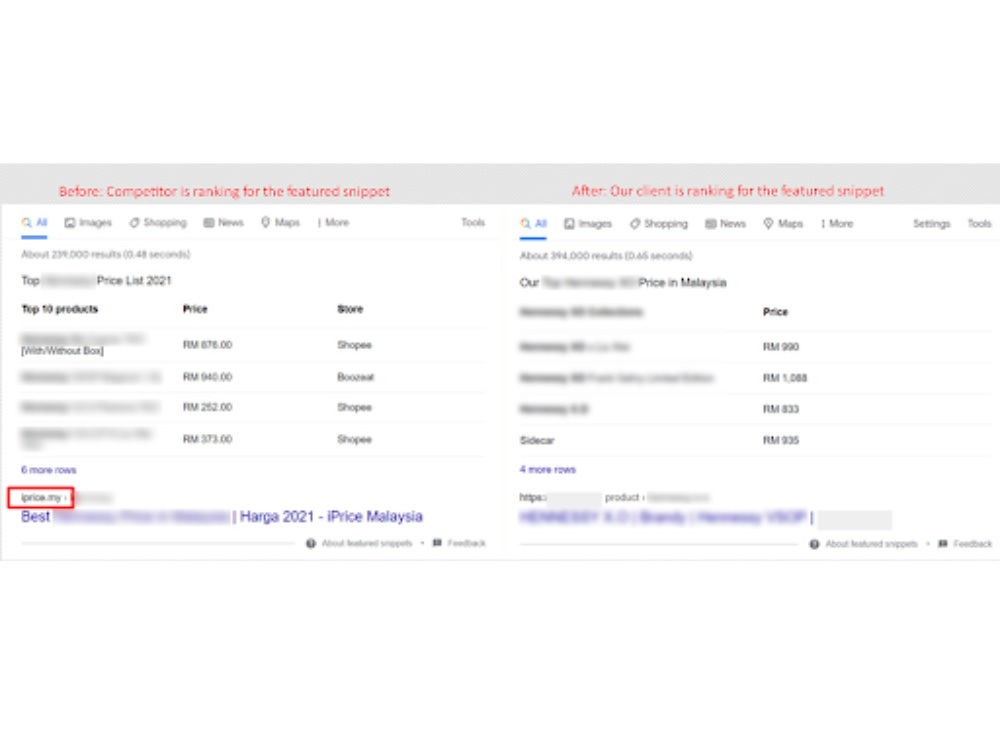
Task: Click the RM 373.00 price cell
Action: pyautogui.click(x=207, y=439)
